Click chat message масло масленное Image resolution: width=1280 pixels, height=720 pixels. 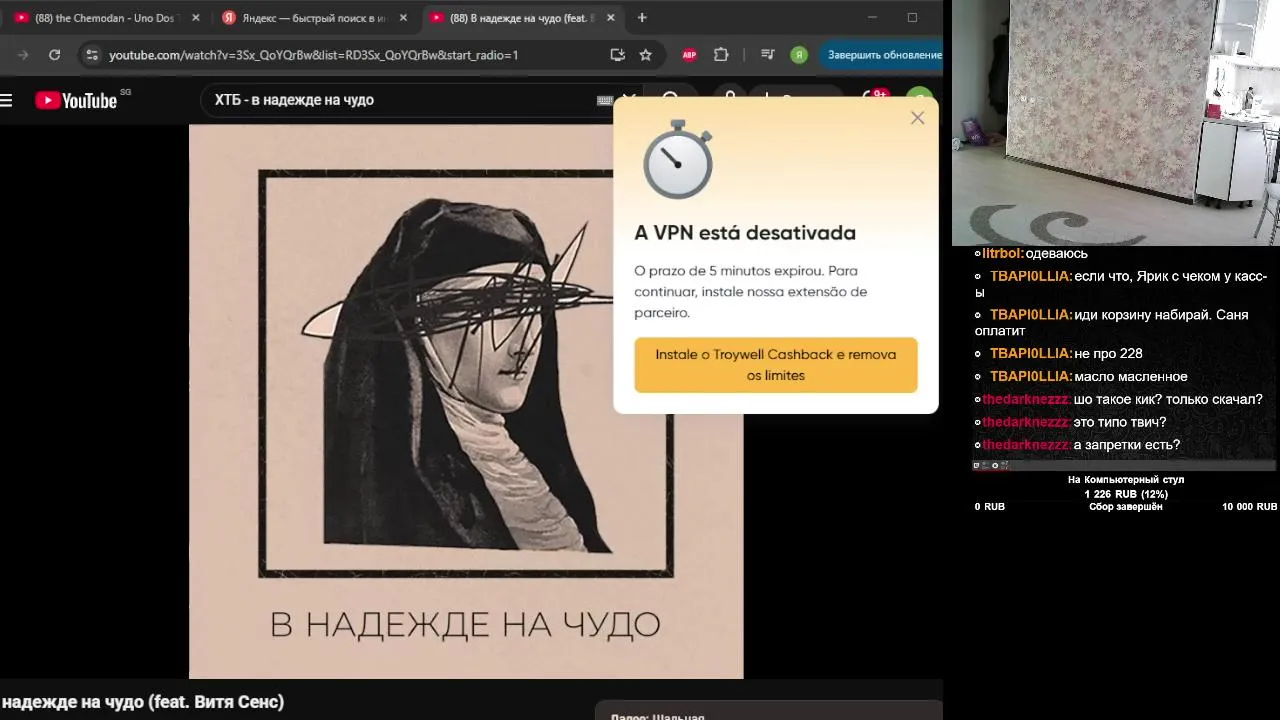point(1131,377)
